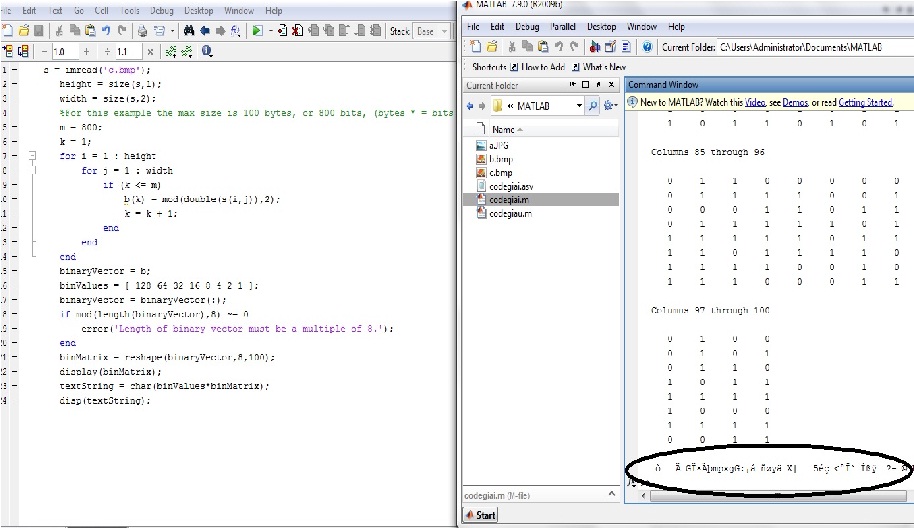Open the gear actions dropdown in Current Folder
914x528 pixels.
coord(610,105)
